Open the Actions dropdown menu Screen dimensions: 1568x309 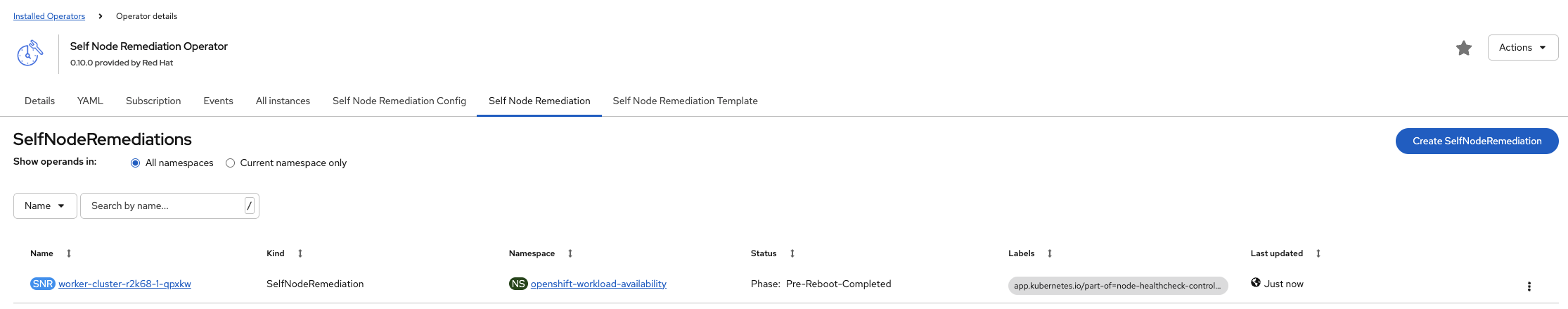click(x=1522, y=48)
